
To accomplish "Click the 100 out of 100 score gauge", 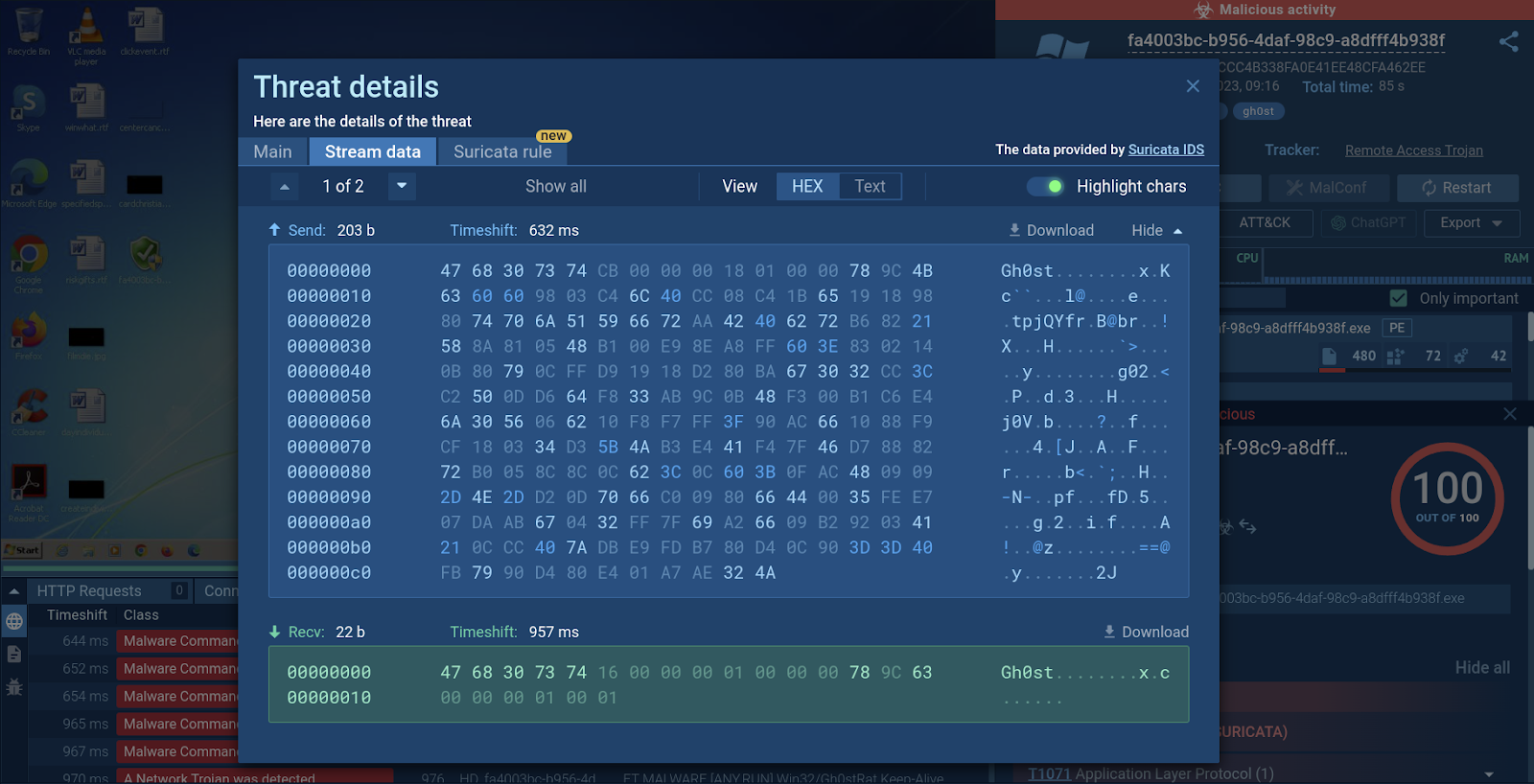I will point(1447,497).
